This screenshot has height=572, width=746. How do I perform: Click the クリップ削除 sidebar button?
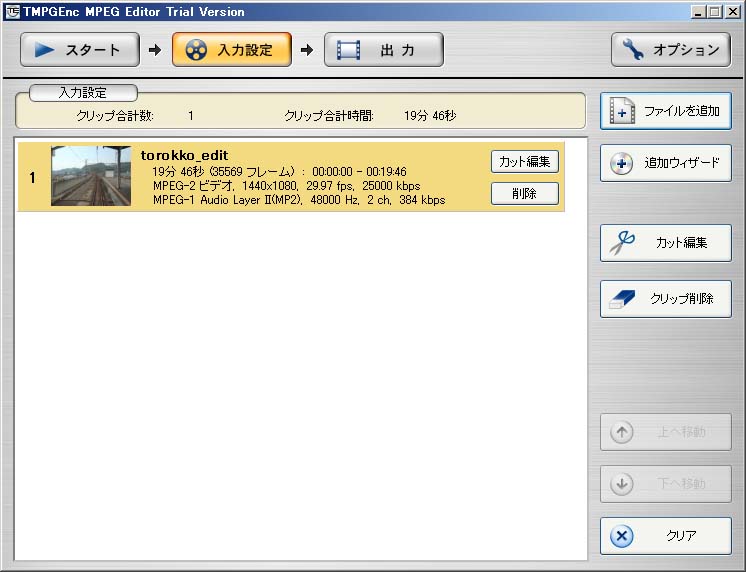666,299
